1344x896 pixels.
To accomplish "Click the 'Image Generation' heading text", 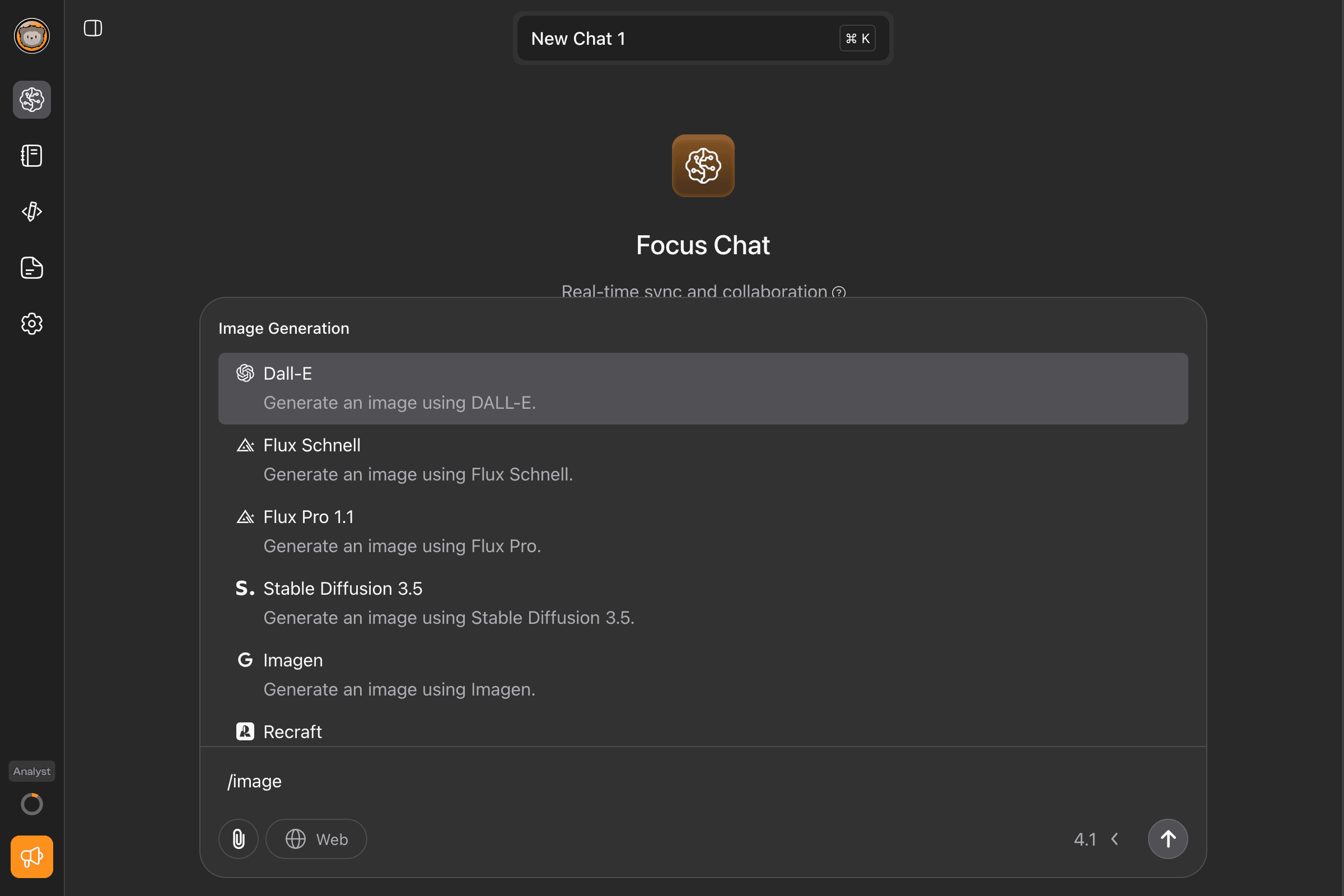I will pyautogui.click(x=284, y=329).
